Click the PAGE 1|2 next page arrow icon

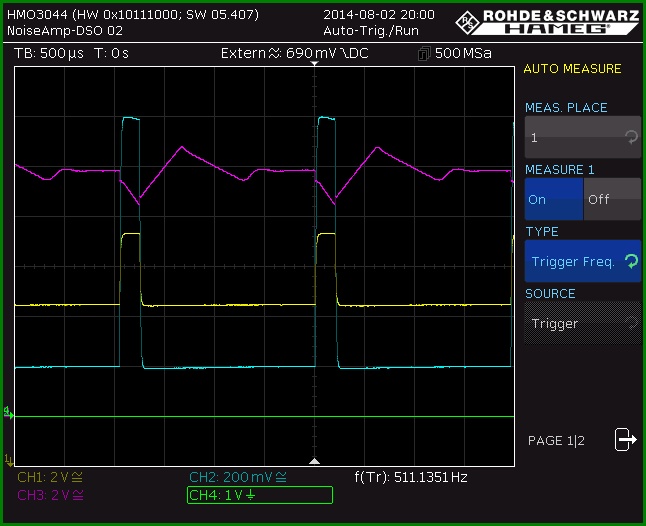point(626,440)
